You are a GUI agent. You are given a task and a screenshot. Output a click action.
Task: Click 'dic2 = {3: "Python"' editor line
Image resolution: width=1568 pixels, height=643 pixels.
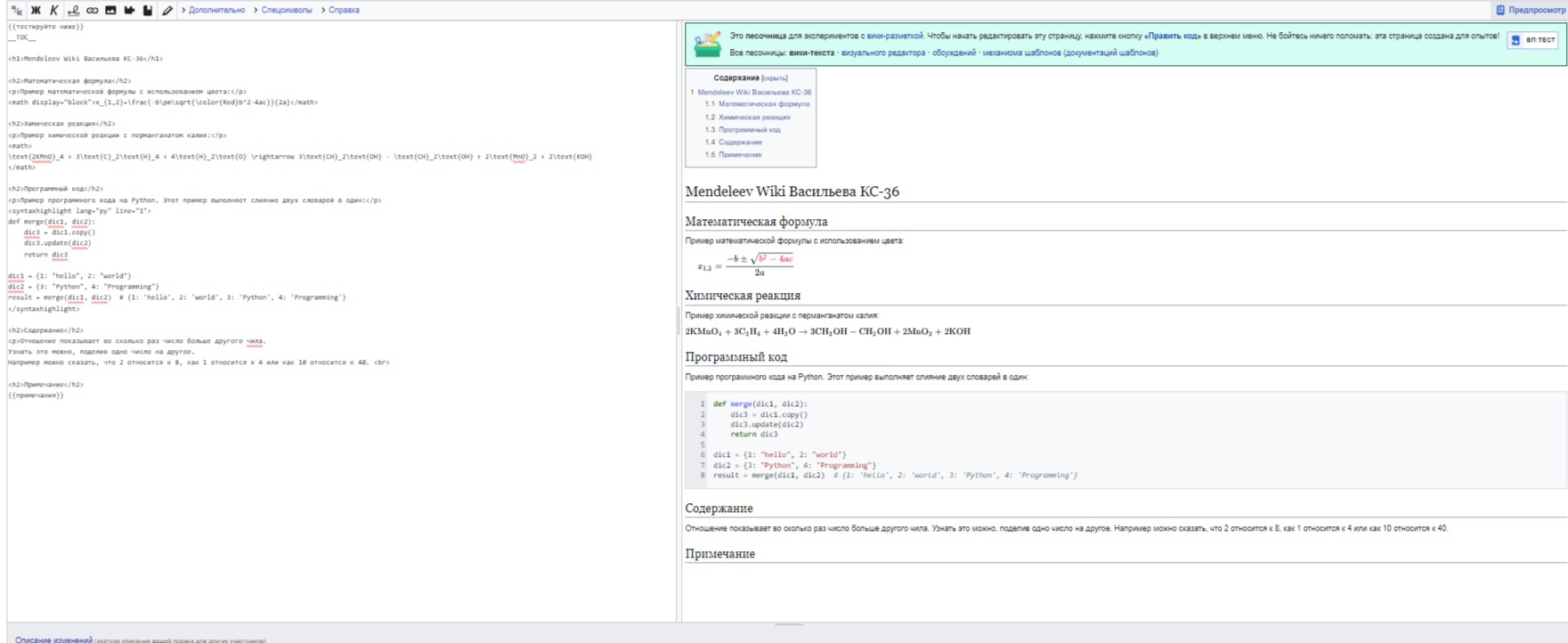[x=84, y=287]
